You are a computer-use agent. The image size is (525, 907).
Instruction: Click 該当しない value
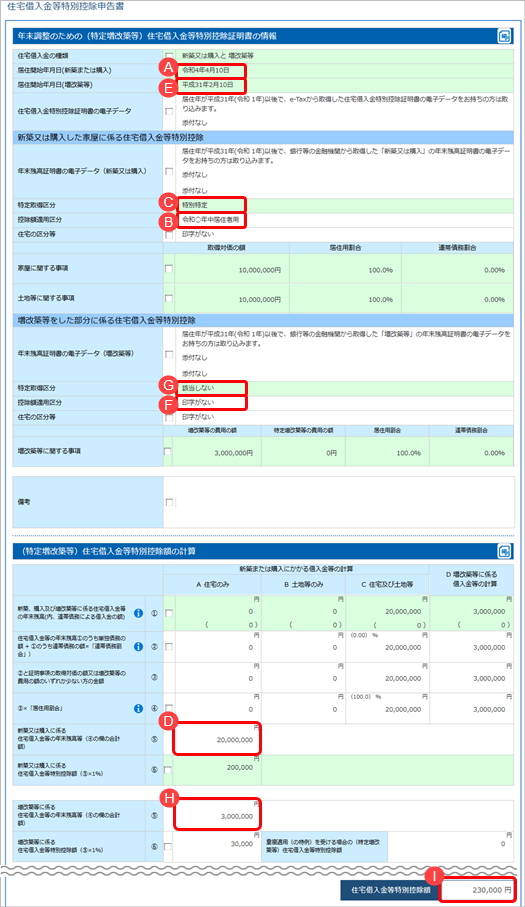(x=198, y=388)
